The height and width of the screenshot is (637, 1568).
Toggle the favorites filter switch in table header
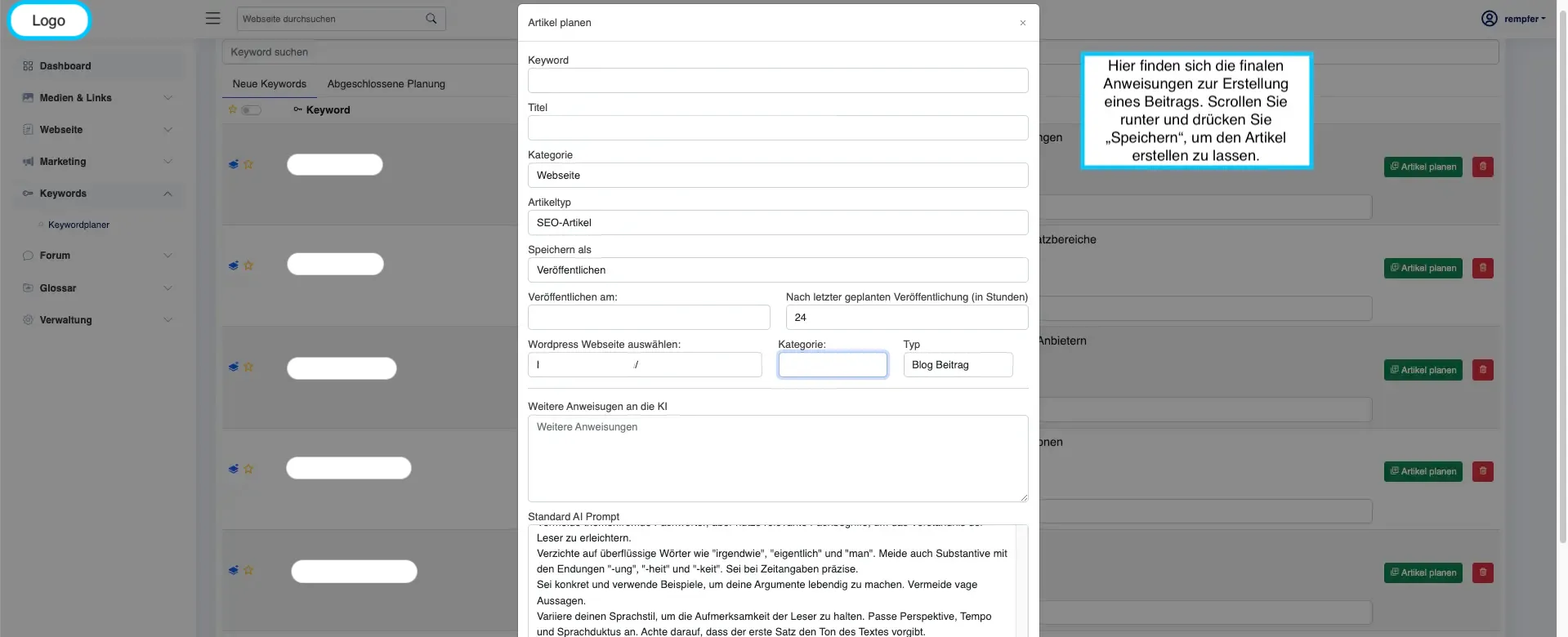tap(251, 110)
